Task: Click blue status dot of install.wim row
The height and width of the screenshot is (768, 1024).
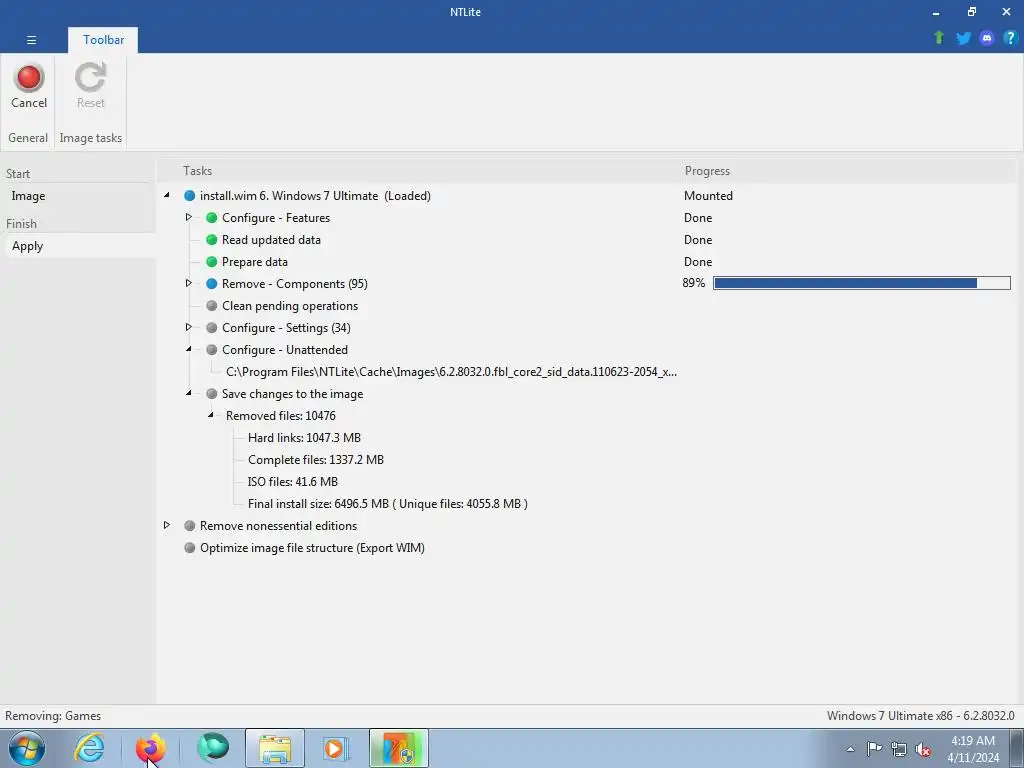Action: 189,196
